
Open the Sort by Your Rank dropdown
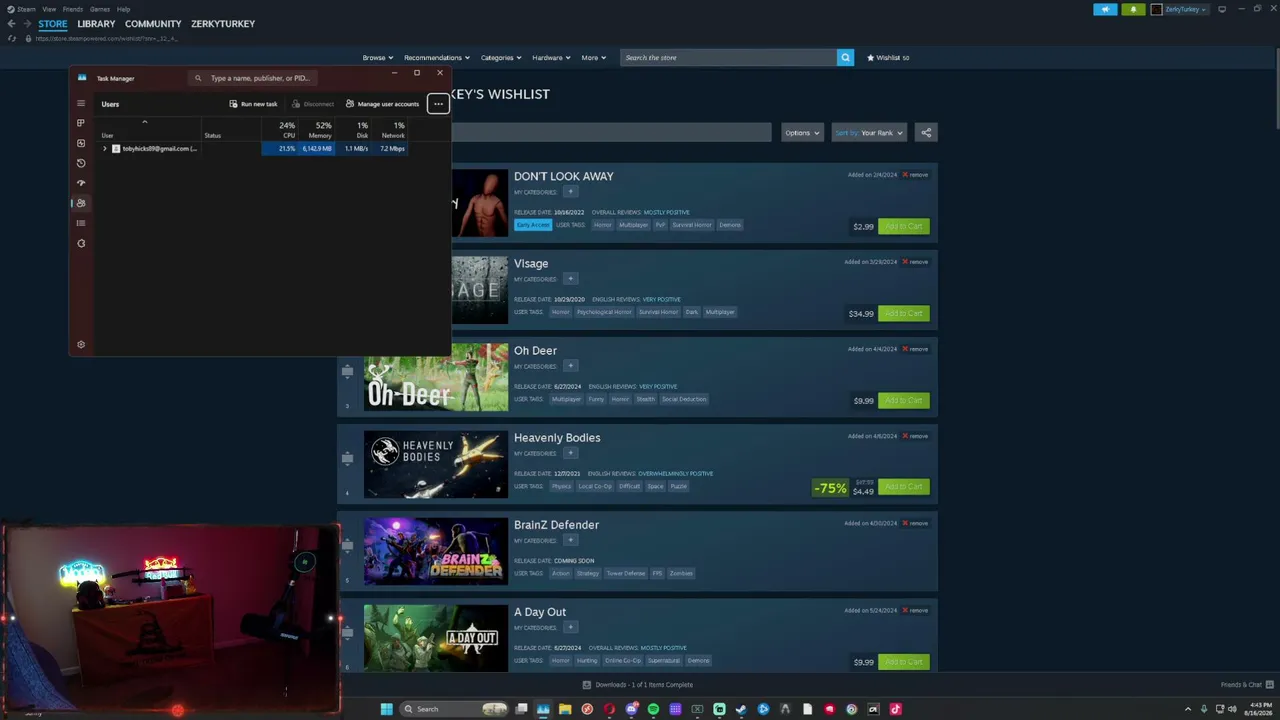[869, 133]
